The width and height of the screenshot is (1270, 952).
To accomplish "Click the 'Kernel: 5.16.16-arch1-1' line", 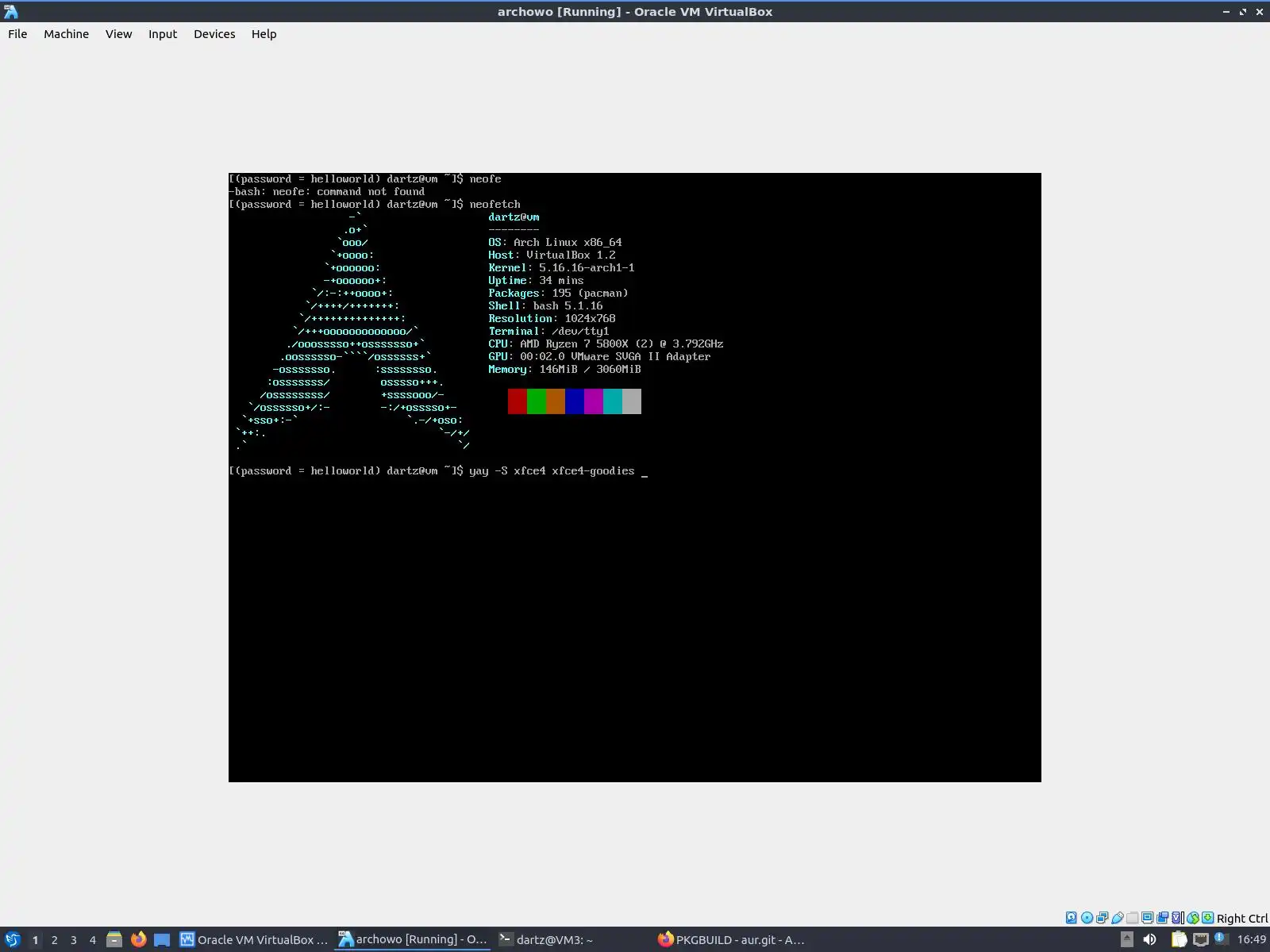I will coord(561,268).
